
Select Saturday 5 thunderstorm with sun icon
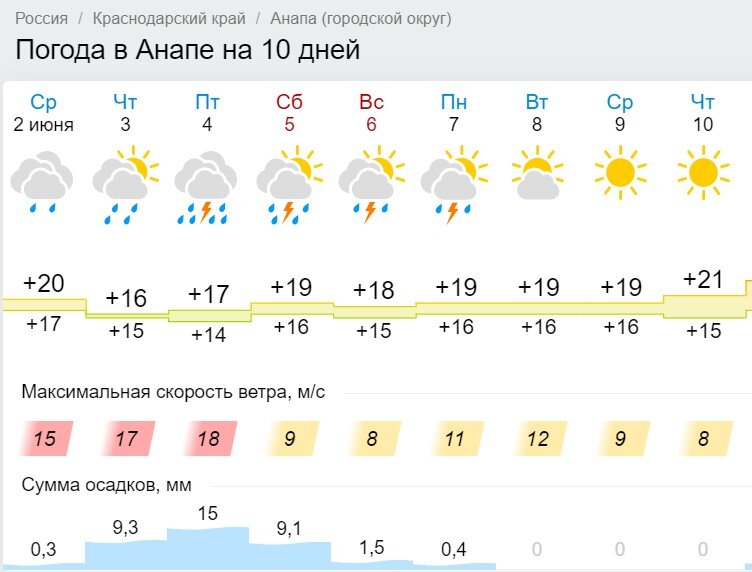tap(290, 185)
